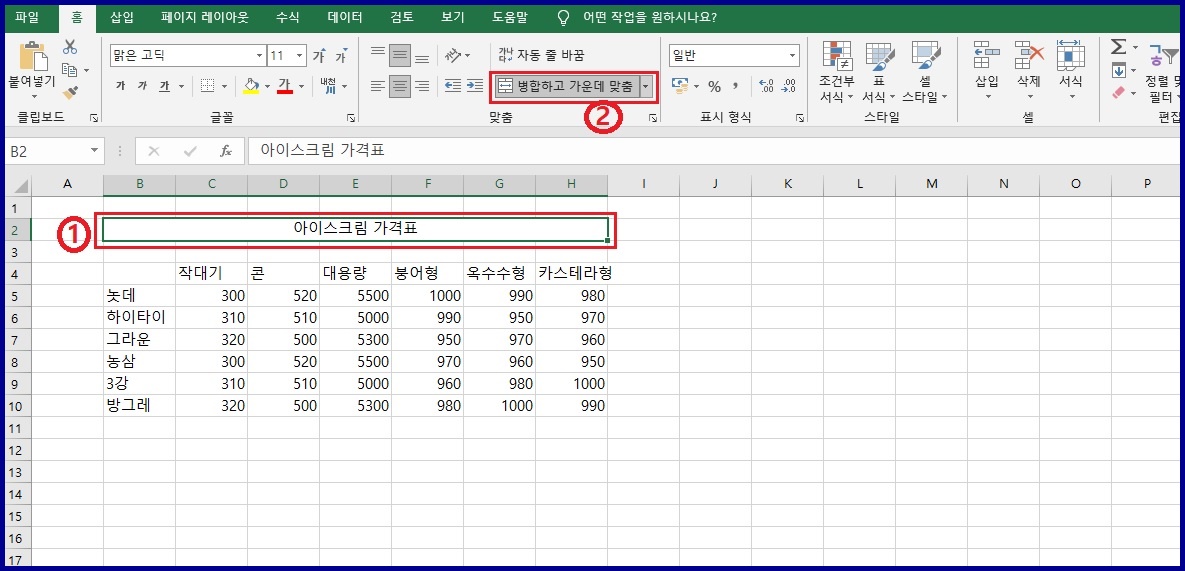Viewport: 1185px width, 571px height.
Task: Open 조건부 서식 conditional formatting
Action: tap(837, 73)
